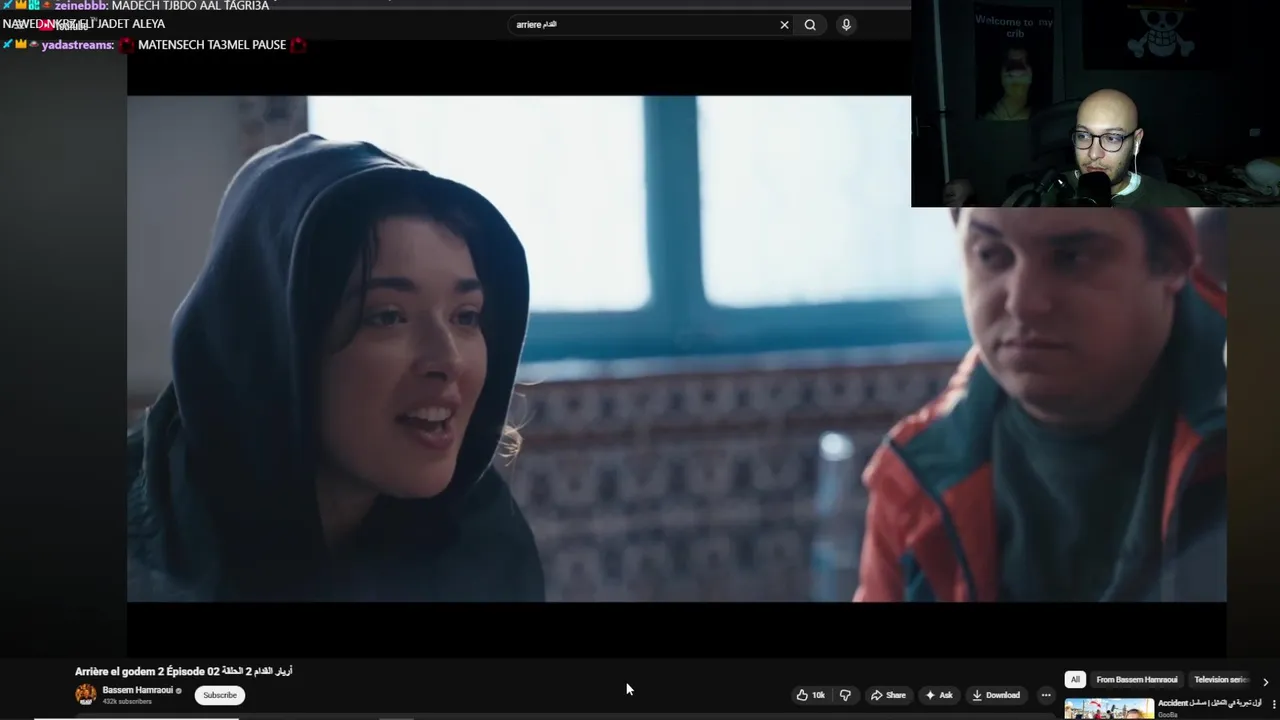Screen dimensions: 1280x720
Task: Click the webcam overlay of the streamer
Action: click(1095, 103)
